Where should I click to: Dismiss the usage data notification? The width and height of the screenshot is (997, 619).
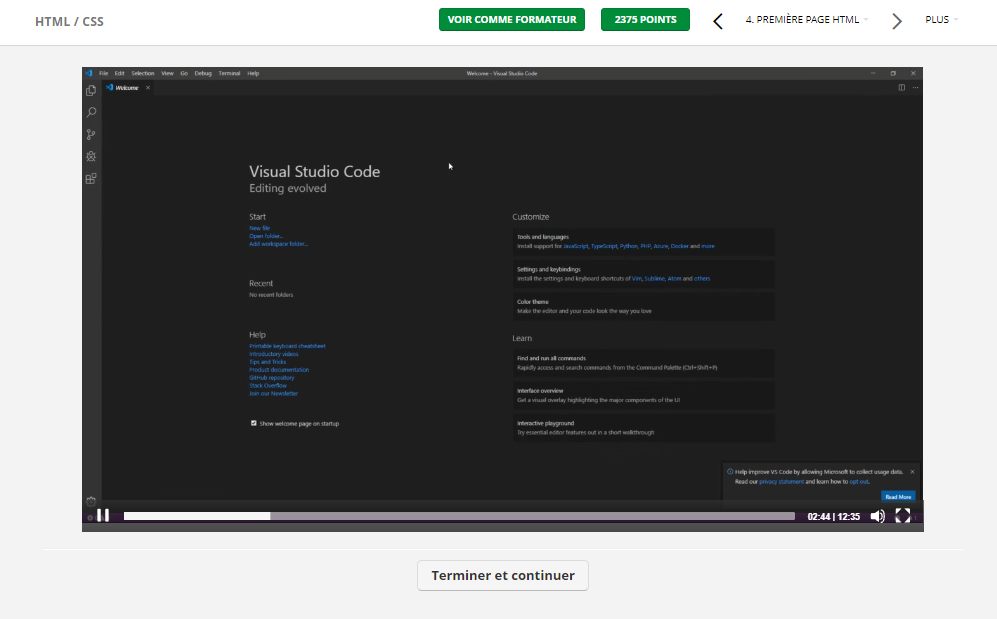[x=912, y=472]
